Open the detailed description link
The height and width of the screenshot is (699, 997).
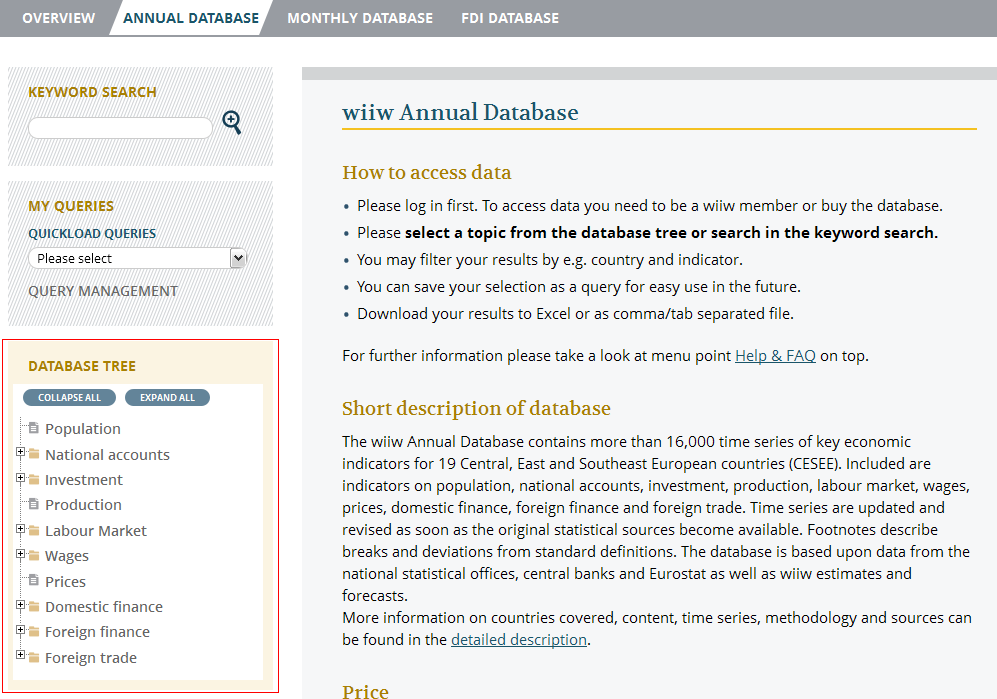pyautogui.click(x=518, y=639)
